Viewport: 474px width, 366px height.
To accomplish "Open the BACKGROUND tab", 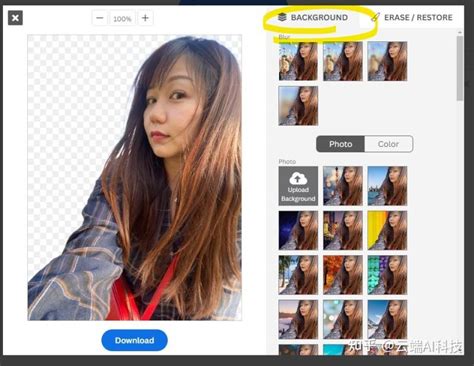I will 313,17.
